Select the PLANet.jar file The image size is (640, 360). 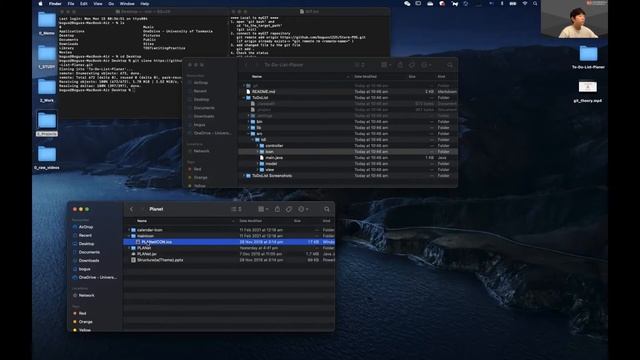point(147,254)
